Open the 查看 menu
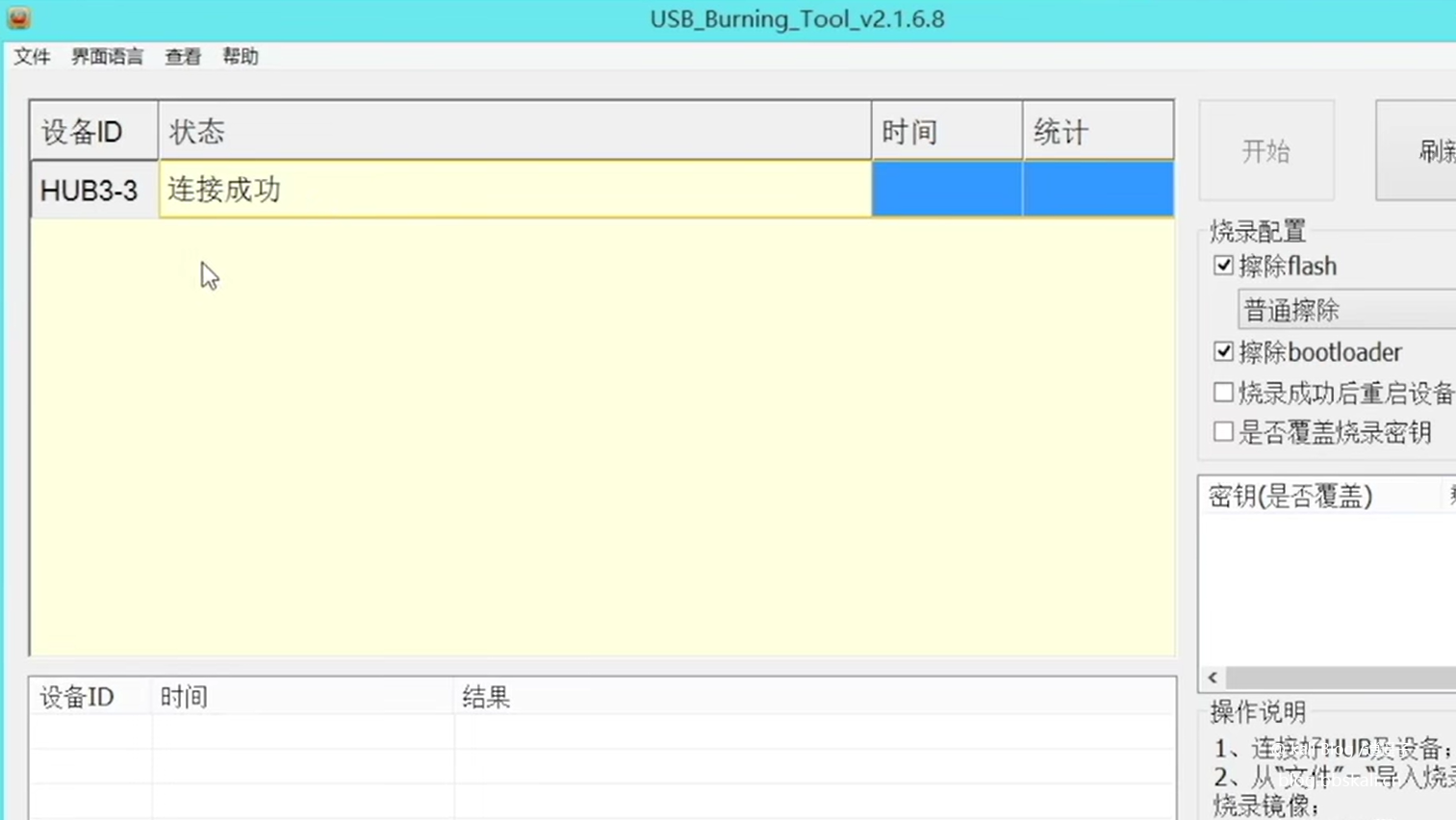1456x820 pixels. [x=183, y=57]
